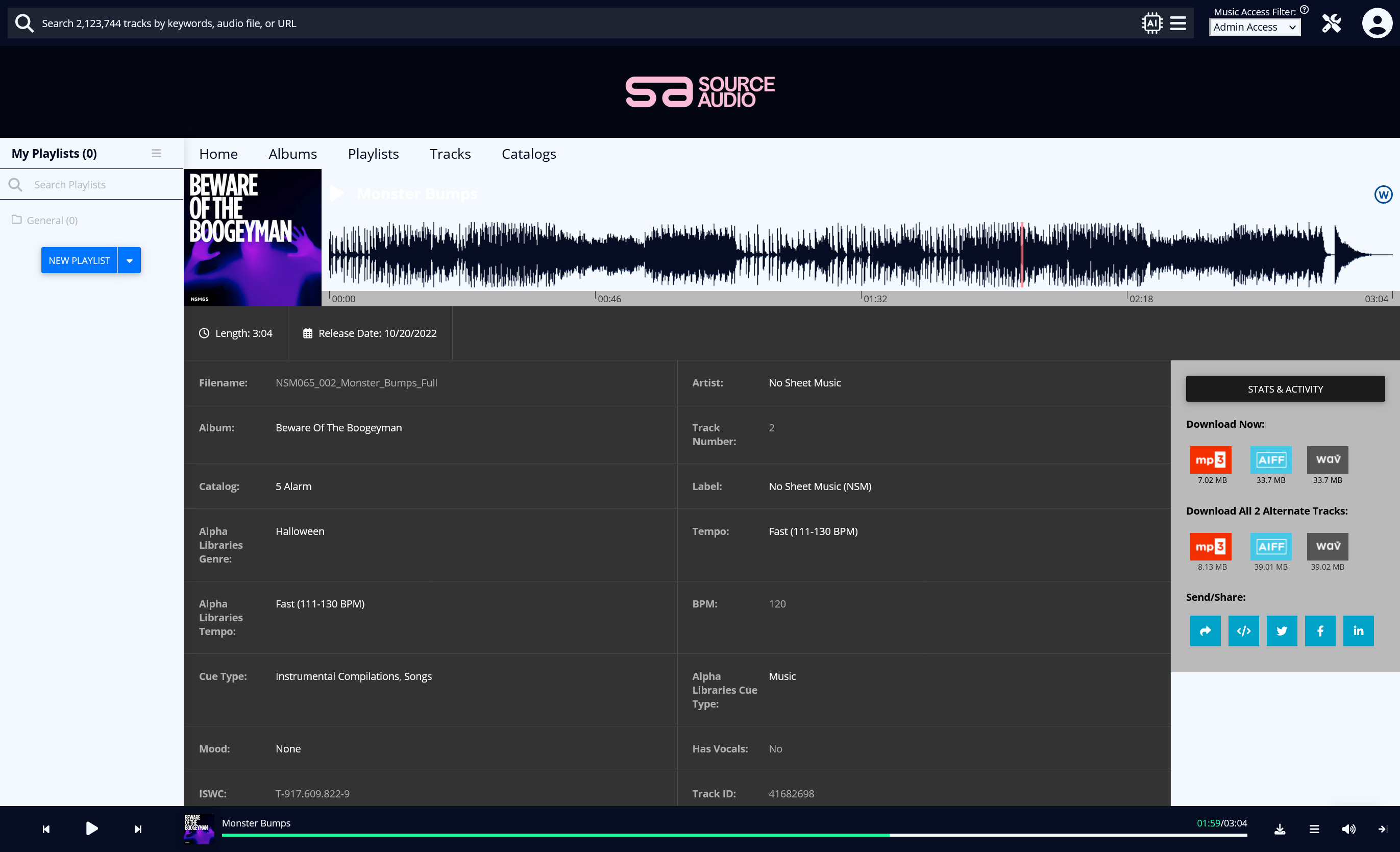Open STATS & ACTIVITY panel
Screen dimensions: 1400x852
pos(1285,389)
